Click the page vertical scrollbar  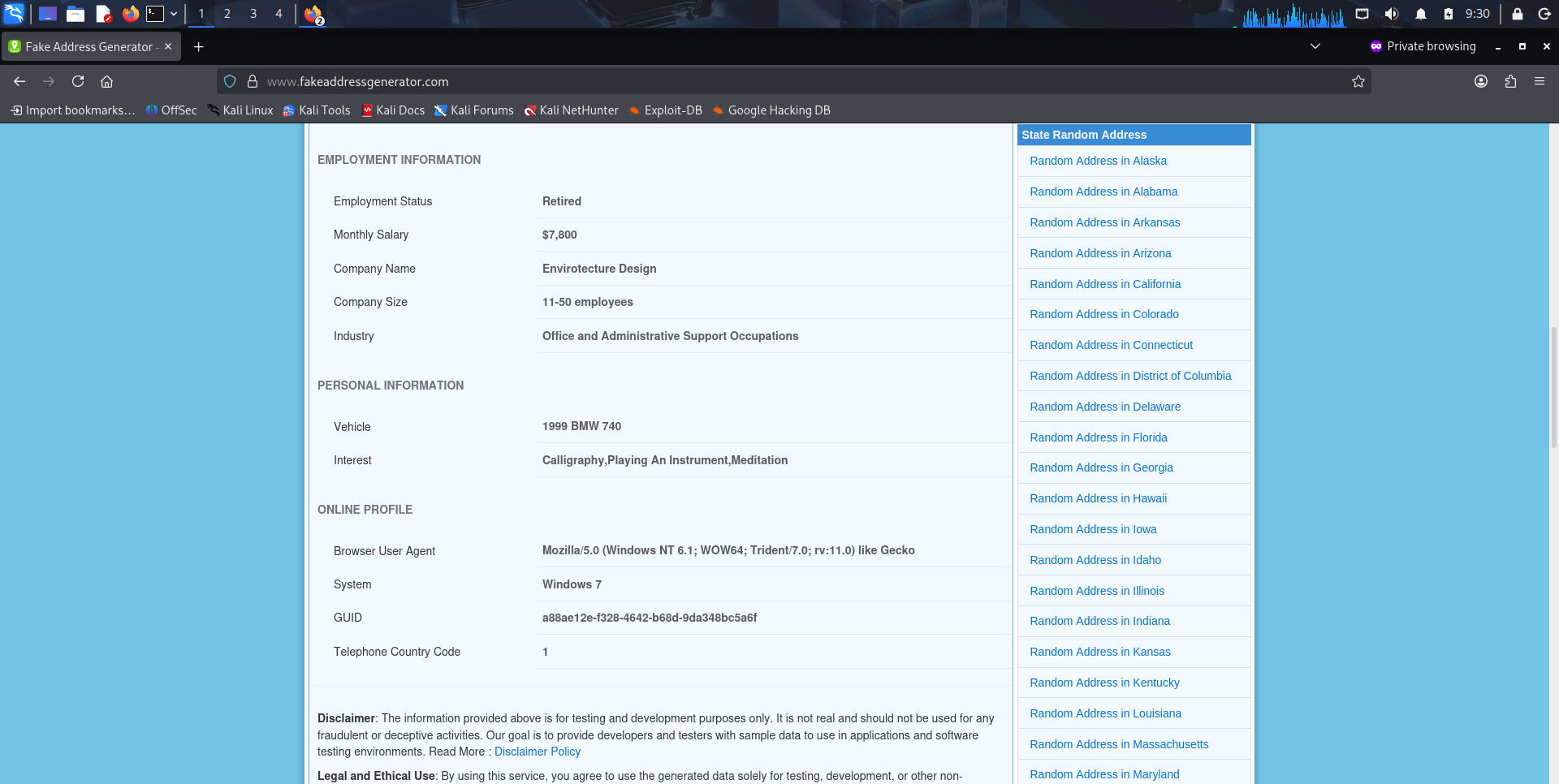click(1553, 388)
